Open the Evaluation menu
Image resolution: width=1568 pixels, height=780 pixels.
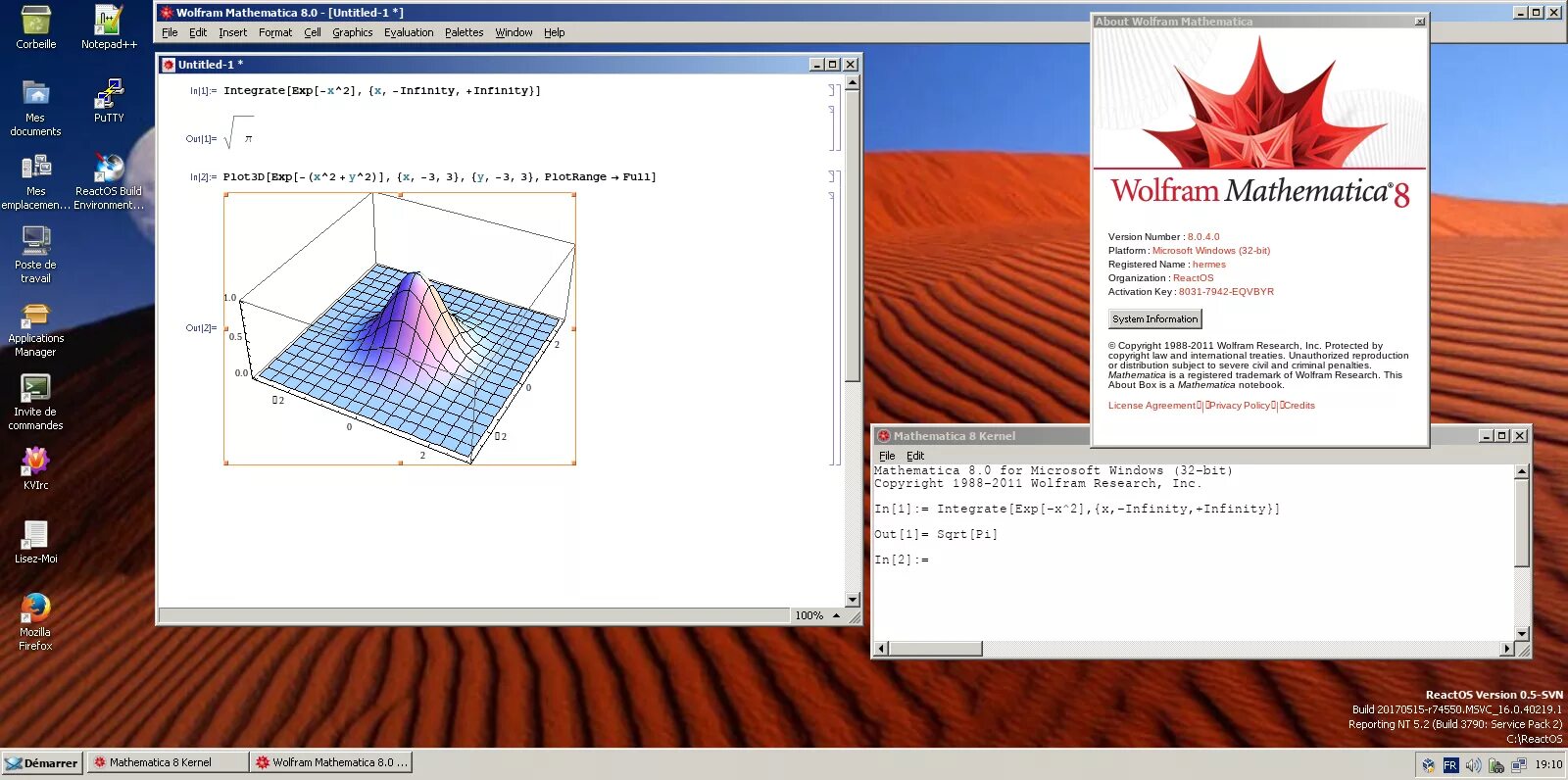[409, 32]
